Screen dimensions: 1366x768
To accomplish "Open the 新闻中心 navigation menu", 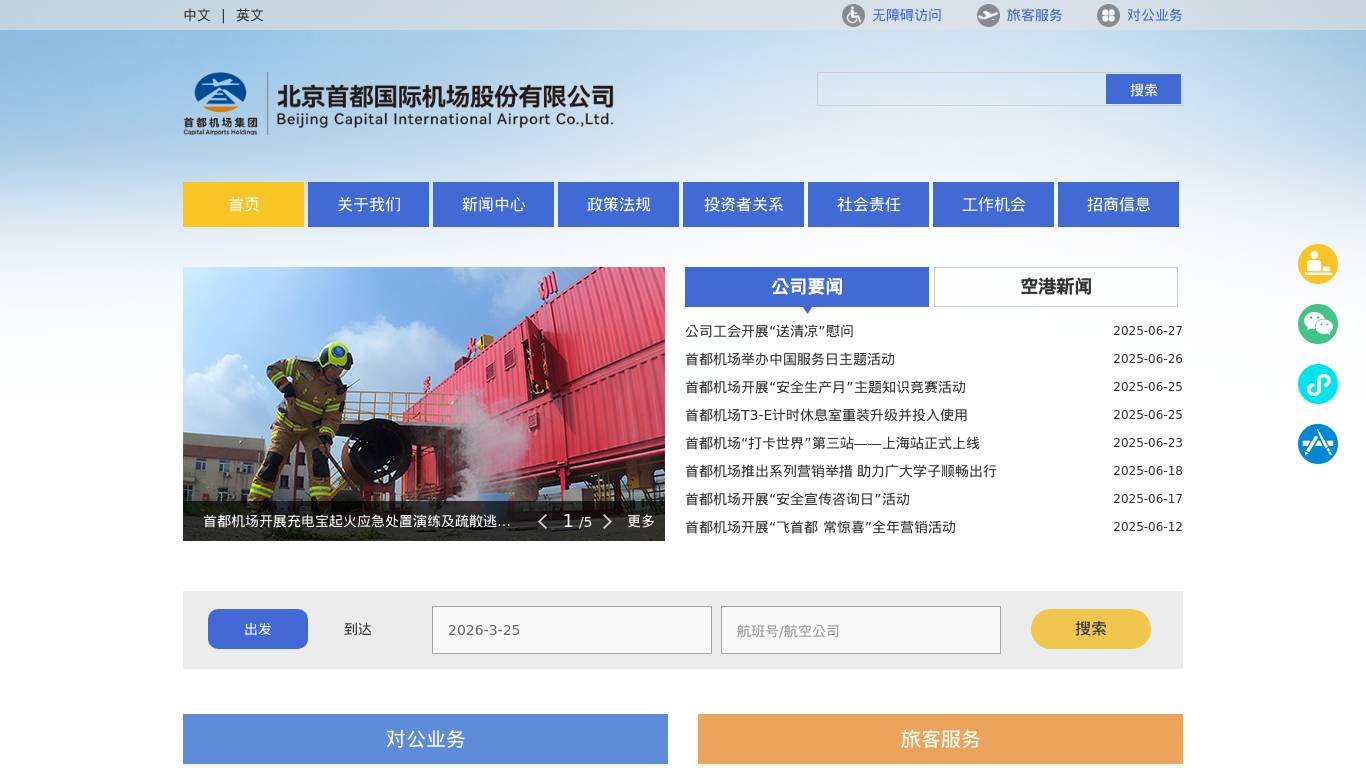I will click(x=493, y=204).
